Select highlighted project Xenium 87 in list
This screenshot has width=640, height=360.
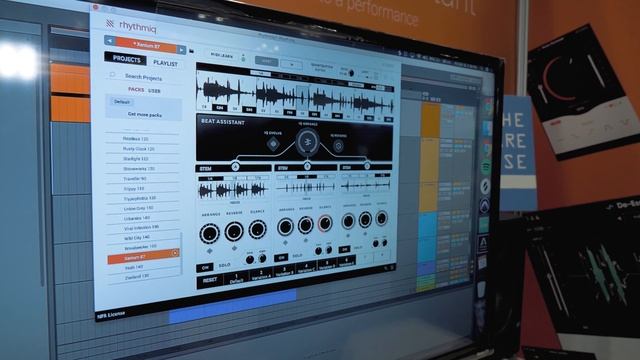tap(143, 257)
